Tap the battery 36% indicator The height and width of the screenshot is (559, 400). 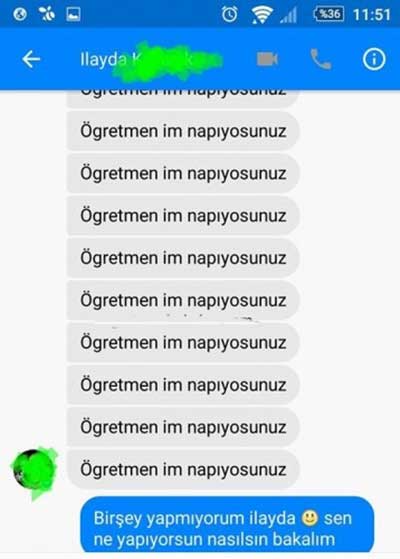[x=329, y=14]
